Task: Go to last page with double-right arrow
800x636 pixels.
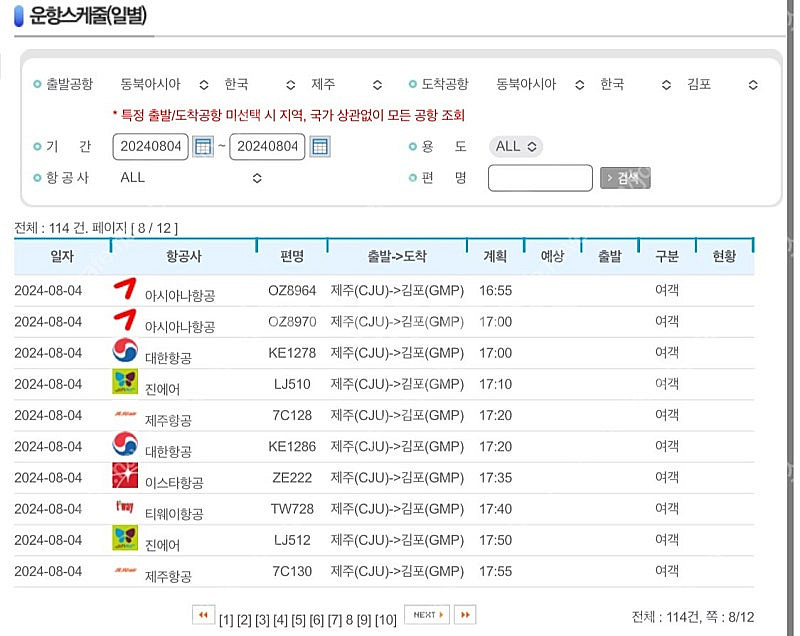Action: 465,615
